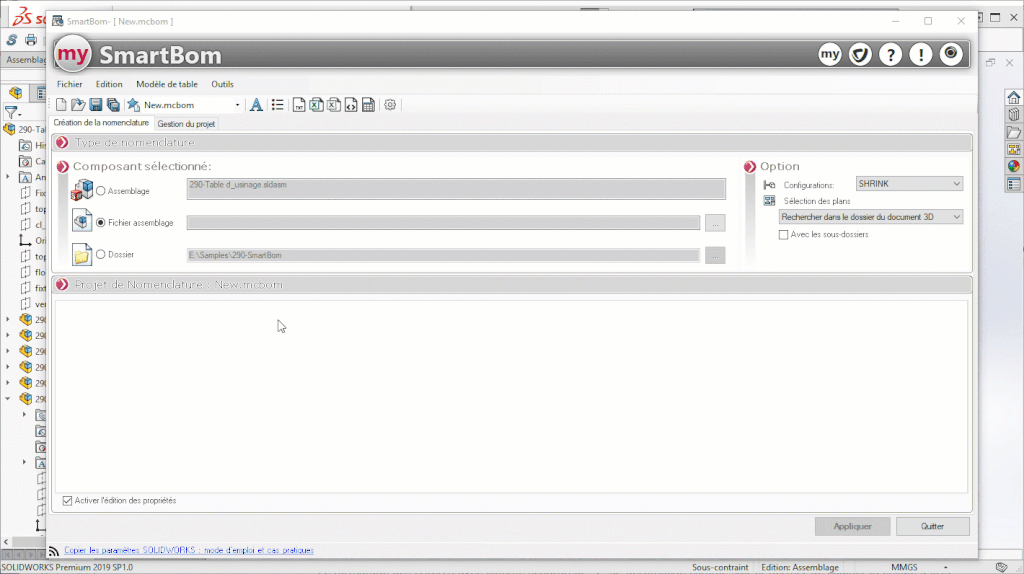The image size is (1024, 574).
Task: Select the Assemblage radio button
Action: coord(101,191)
